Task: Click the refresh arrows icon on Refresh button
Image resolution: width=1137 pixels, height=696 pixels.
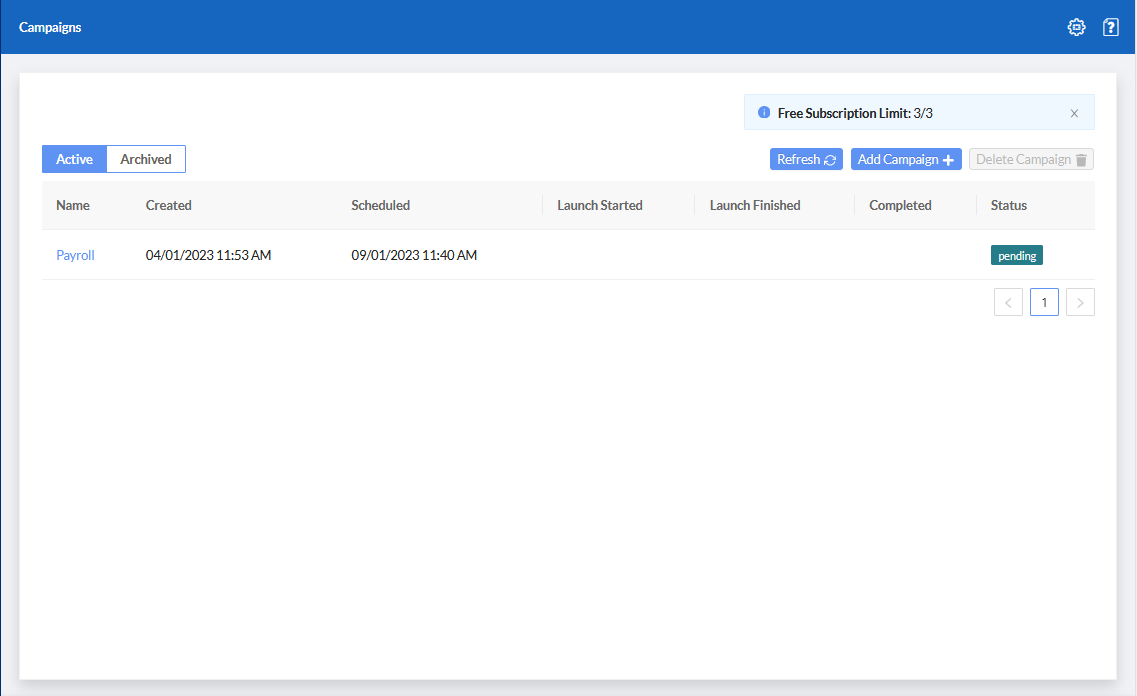Action: 831,159
